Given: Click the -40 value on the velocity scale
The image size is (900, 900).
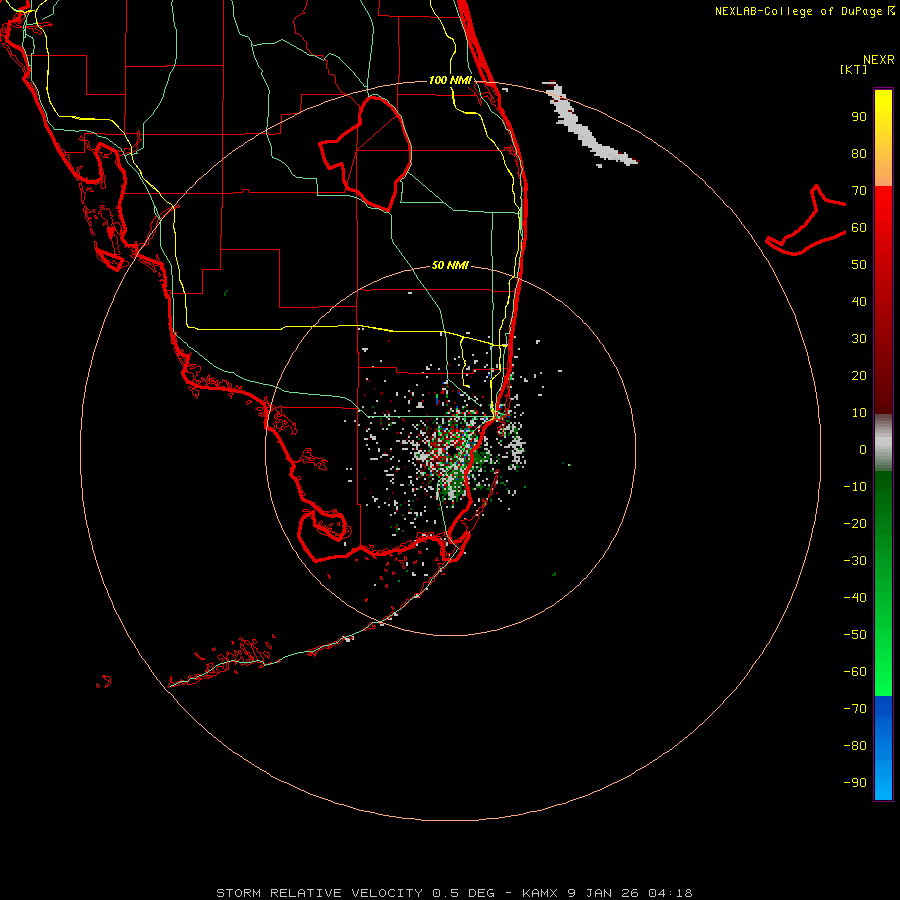Looking at the screenshot, I should click(x=855, y=598).
